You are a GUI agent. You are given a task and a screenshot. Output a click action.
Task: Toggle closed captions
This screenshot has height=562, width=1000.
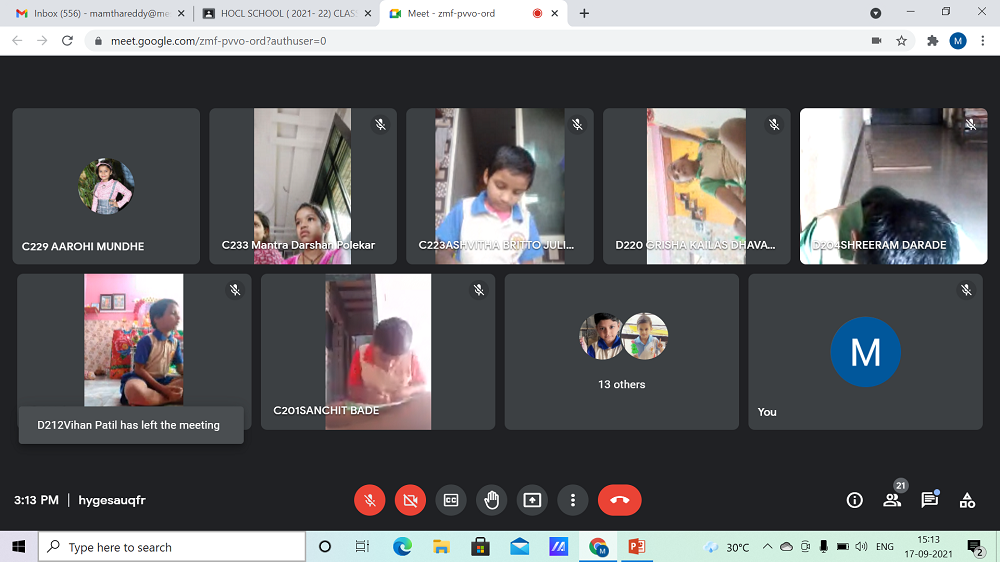(451, 500)
